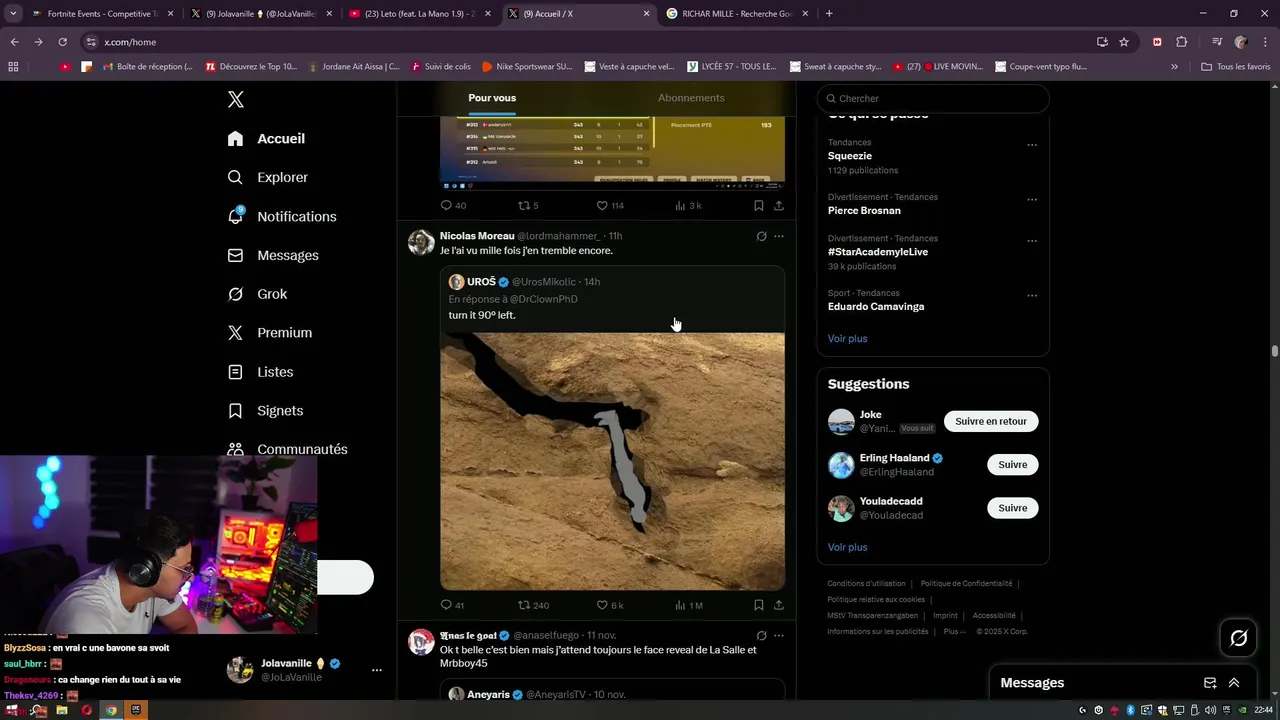
Task: Open a new browser tab
Action: pyautogui.click(x=829, y=14)
